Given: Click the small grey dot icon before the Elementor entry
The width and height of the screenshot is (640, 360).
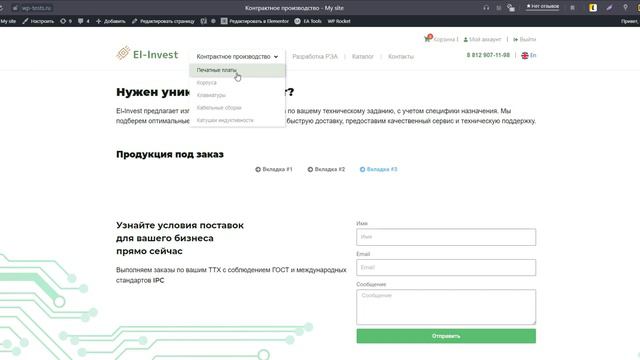Looking at the screenshot, I should [213, 21].
